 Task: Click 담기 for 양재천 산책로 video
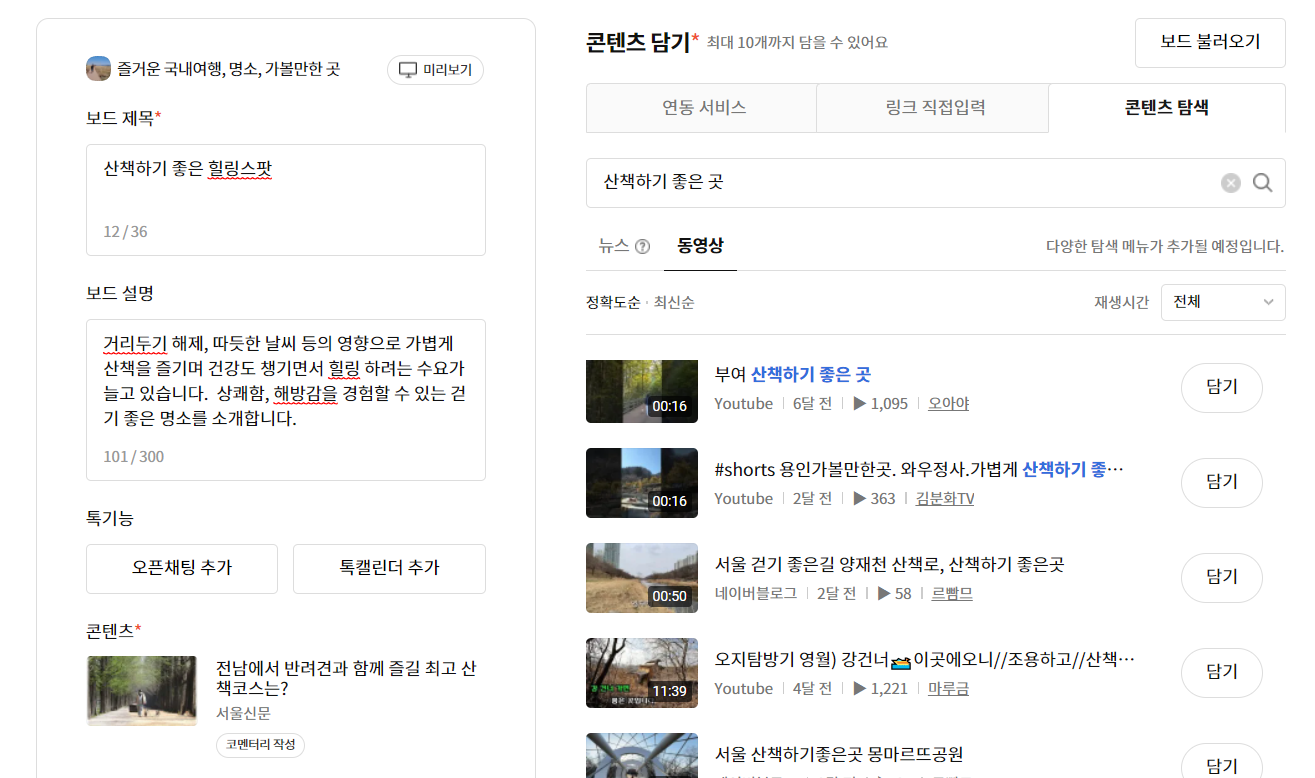tap(1222, 578)
